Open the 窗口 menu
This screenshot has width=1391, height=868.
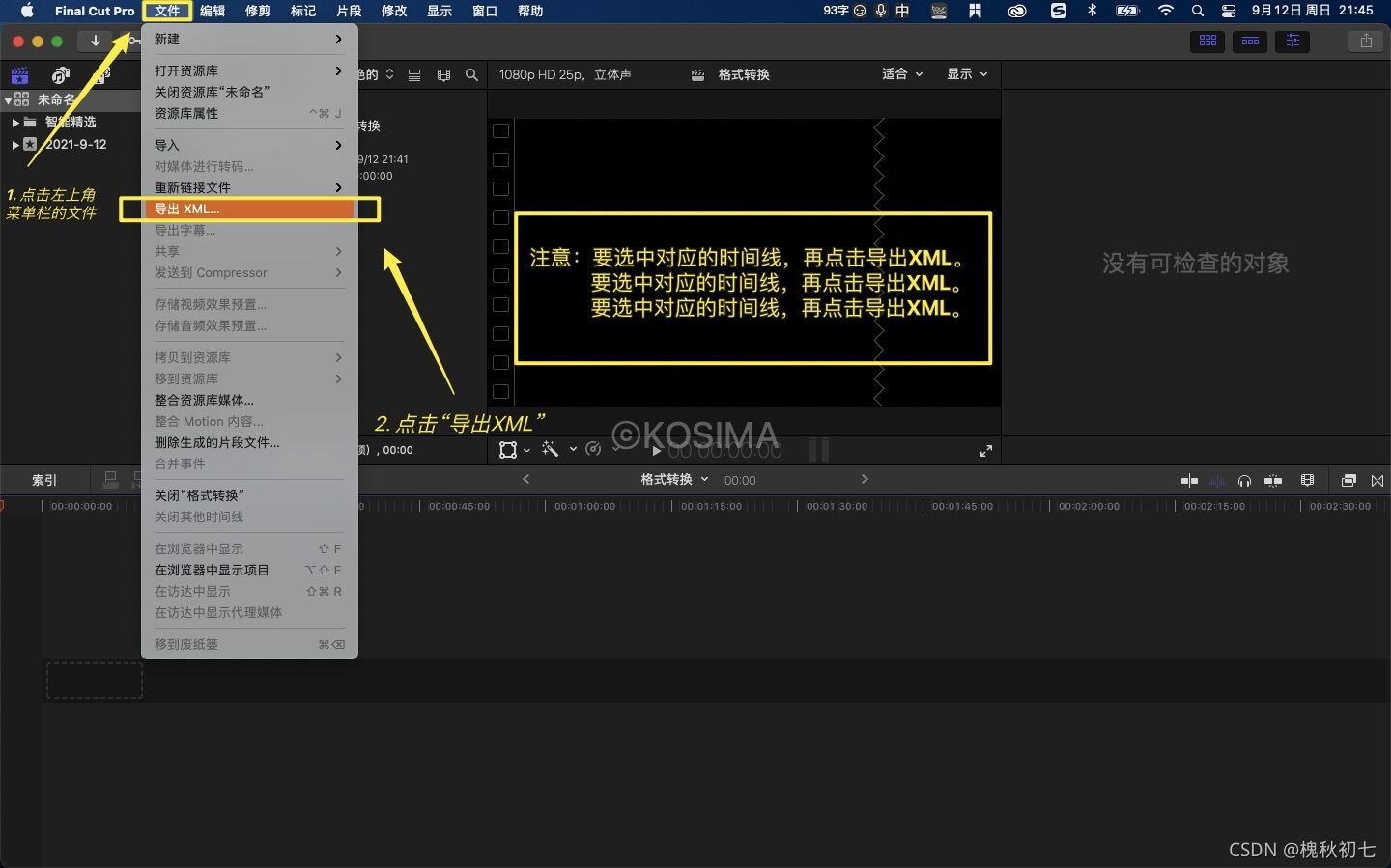[x=485, y=11]
